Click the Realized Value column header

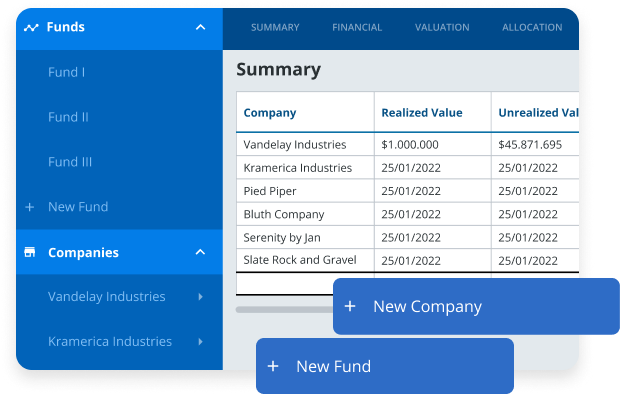point(433,112)
